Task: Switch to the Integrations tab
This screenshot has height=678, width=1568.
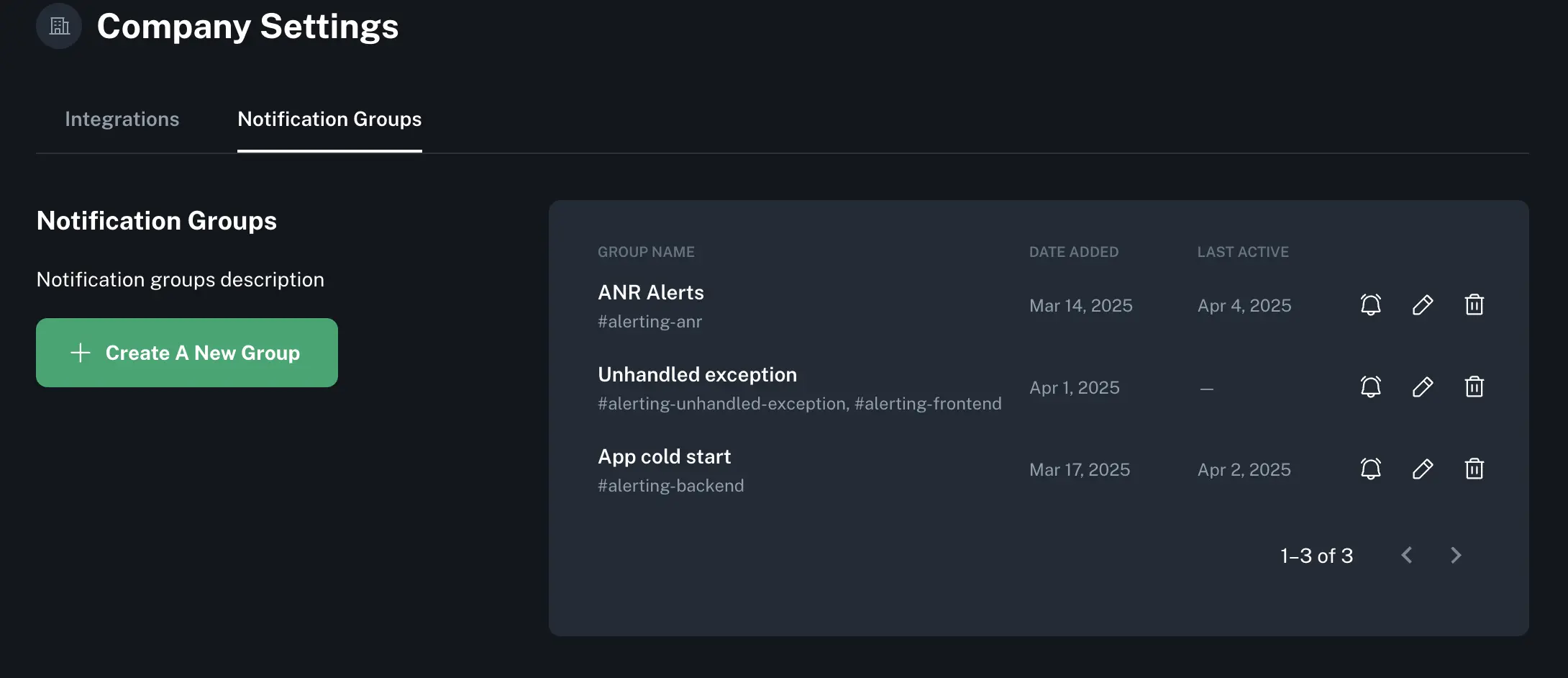Action: pos(122,119)
